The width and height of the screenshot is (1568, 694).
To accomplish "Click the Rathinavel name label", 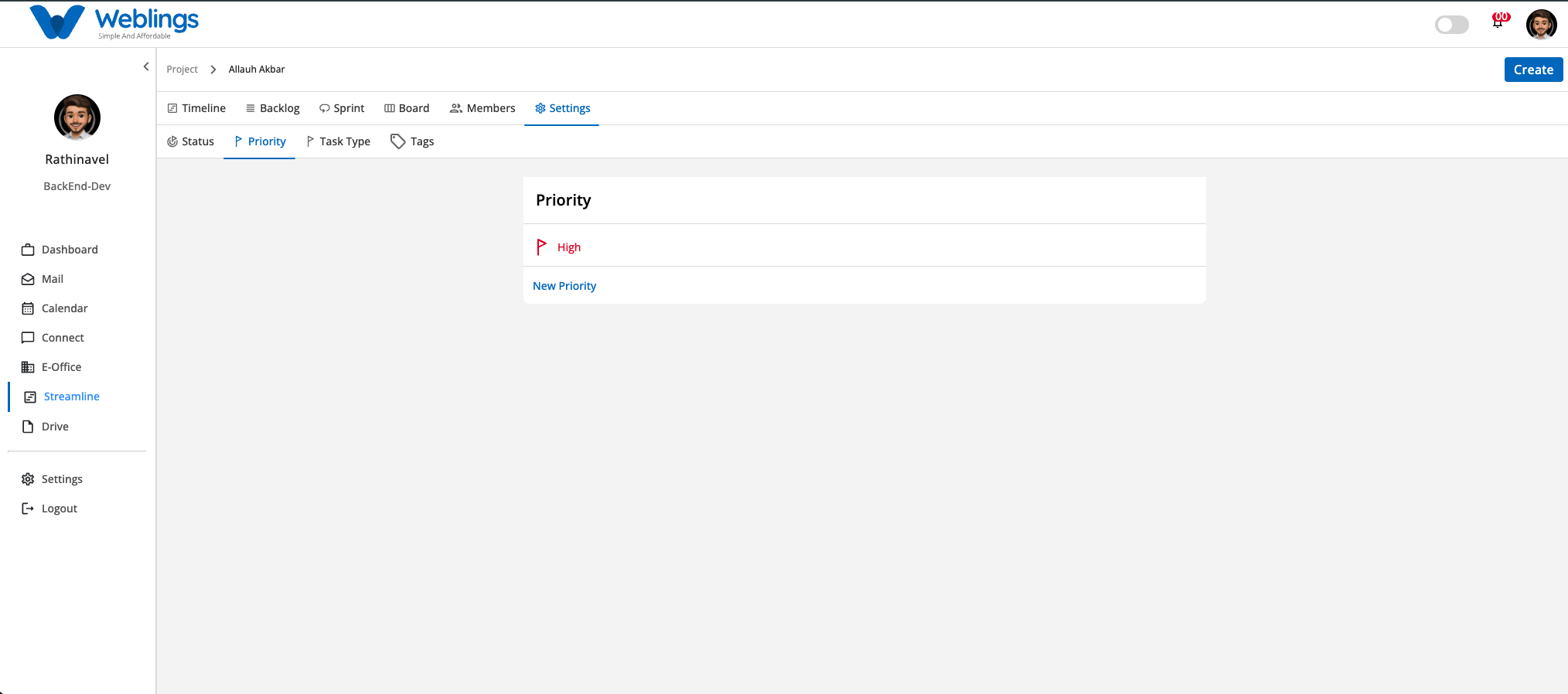I will 77,159.
